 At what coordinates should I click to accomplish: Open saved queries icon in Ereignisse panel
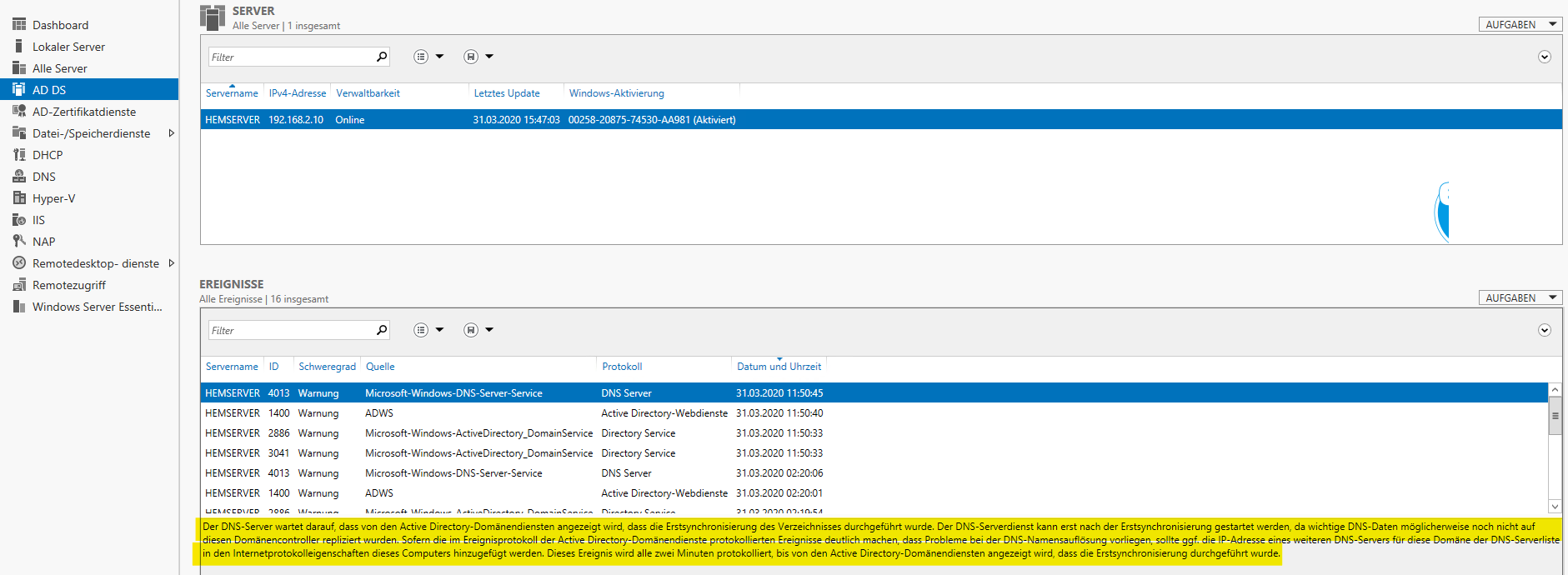[471, 330]
